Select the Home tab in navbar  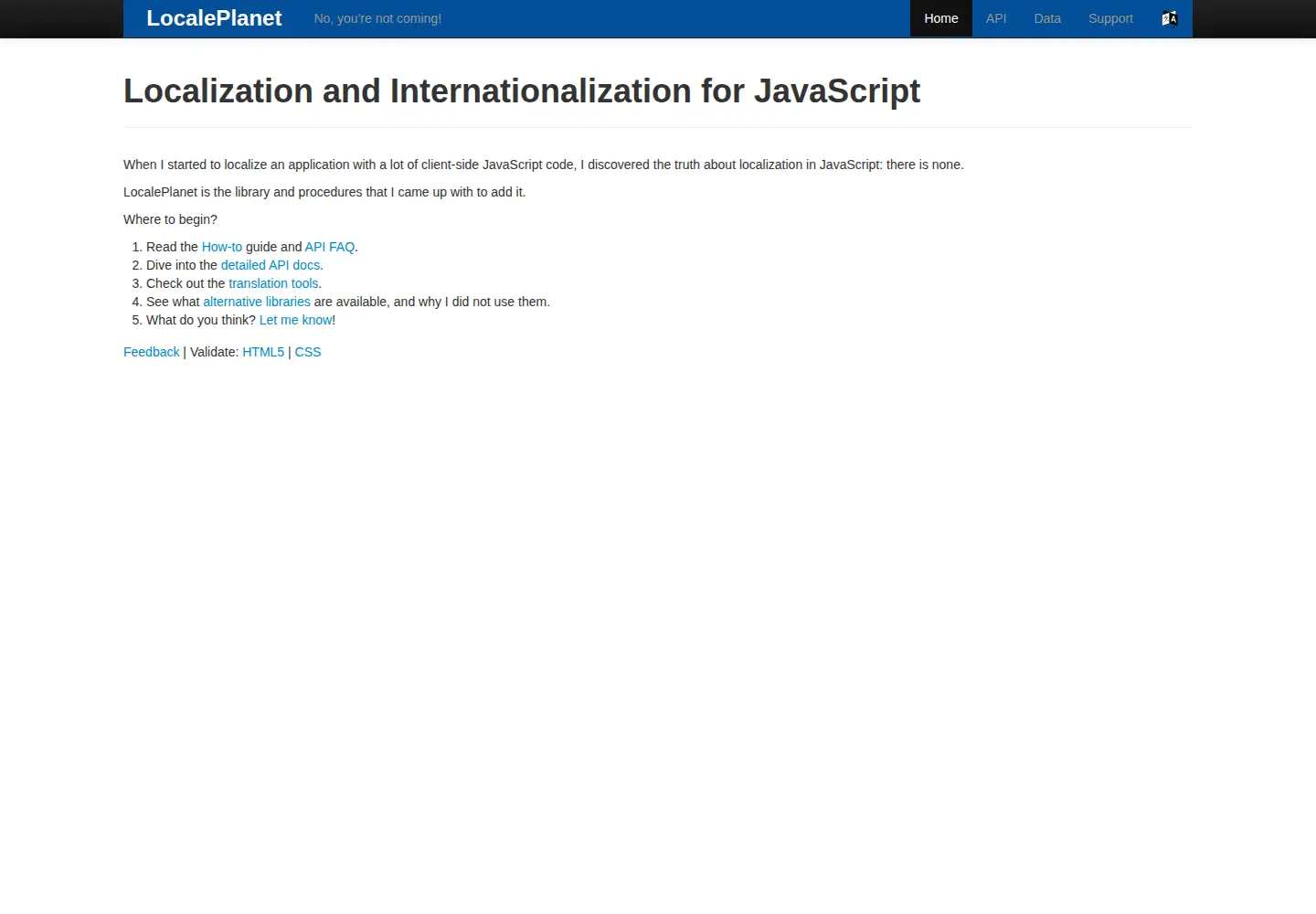[x=941, y=18]
